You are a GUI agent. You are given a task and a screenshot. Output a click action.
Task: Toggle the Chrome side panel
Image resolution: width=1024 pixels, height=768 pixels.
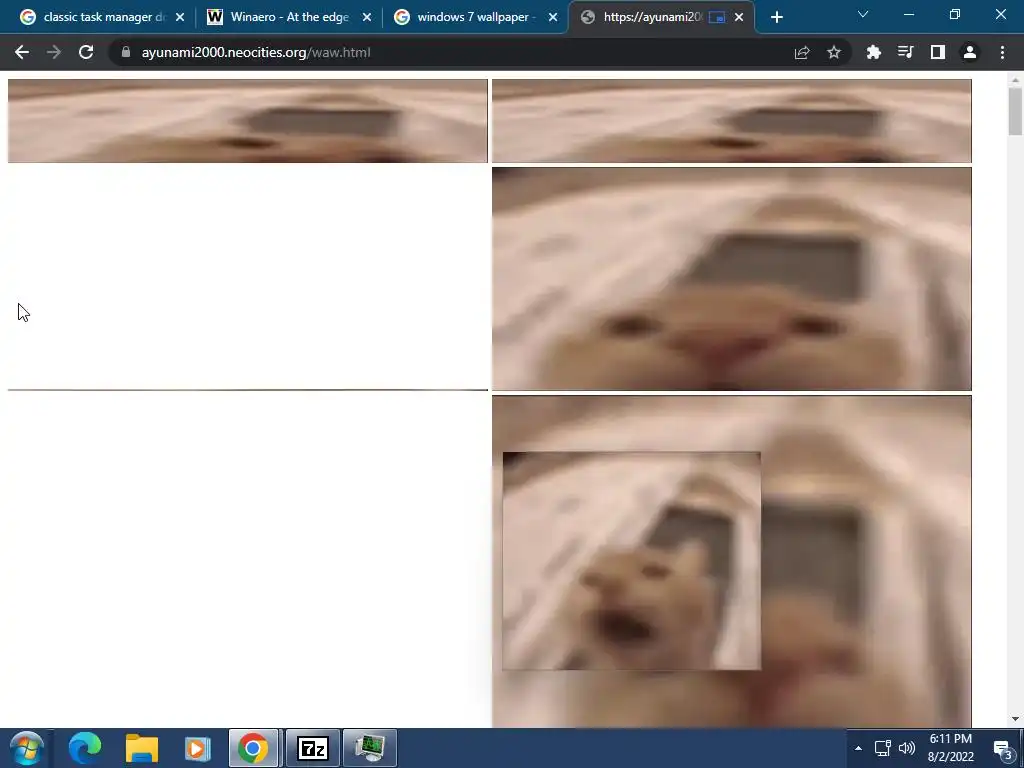pyautogui.click(x=938, y=52)
